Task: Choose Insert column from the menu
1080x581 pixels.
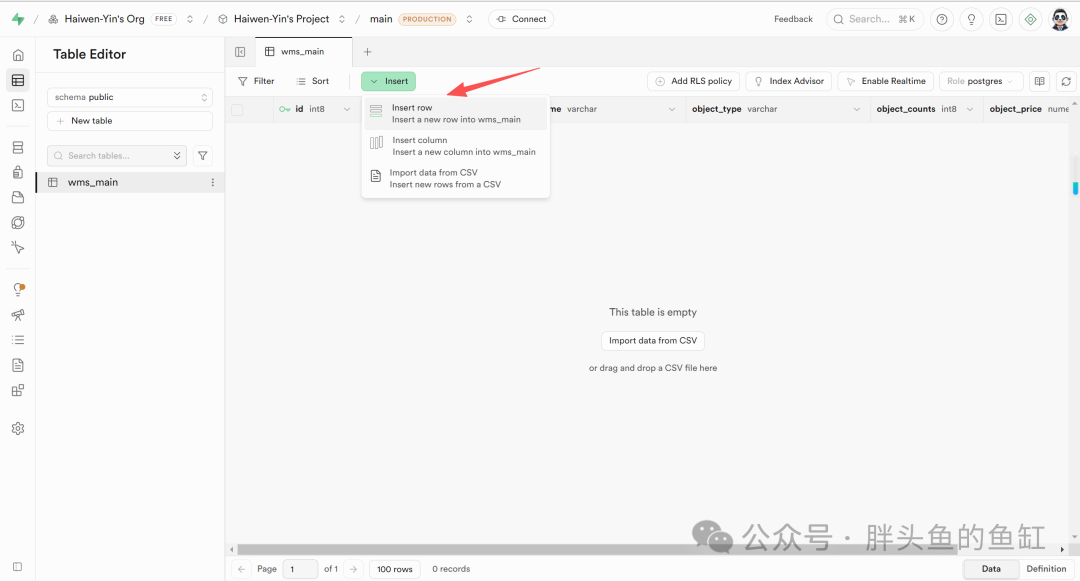Action: point(456,146)
